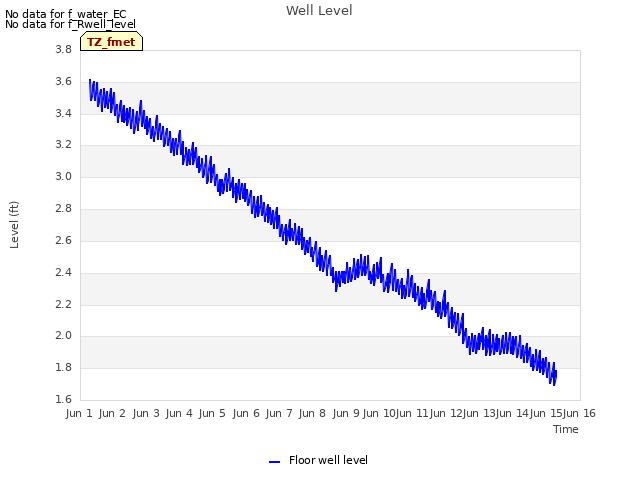Viewport: 640px width, 480px height.
Task: Click the Jun 12 x-axis tick label
Action: click(x=446, y=413)
